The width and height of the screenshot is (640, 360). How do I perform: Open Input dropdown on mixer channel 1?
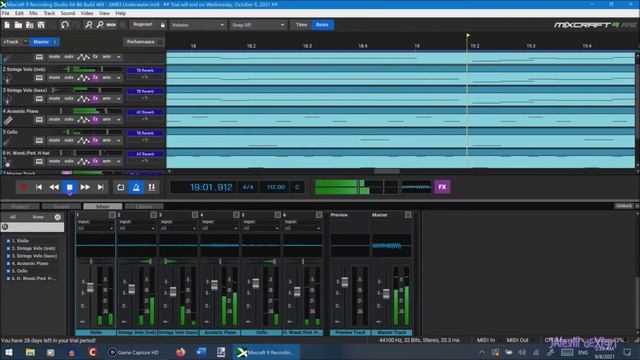click(95, 228)
